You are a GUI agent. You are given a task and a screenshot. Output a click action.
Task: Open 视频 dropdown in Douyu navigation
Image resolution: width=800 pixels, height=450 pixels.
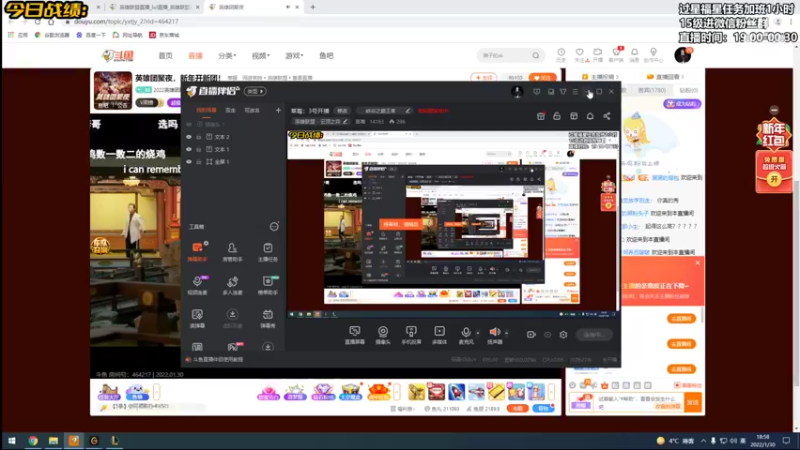260,56
